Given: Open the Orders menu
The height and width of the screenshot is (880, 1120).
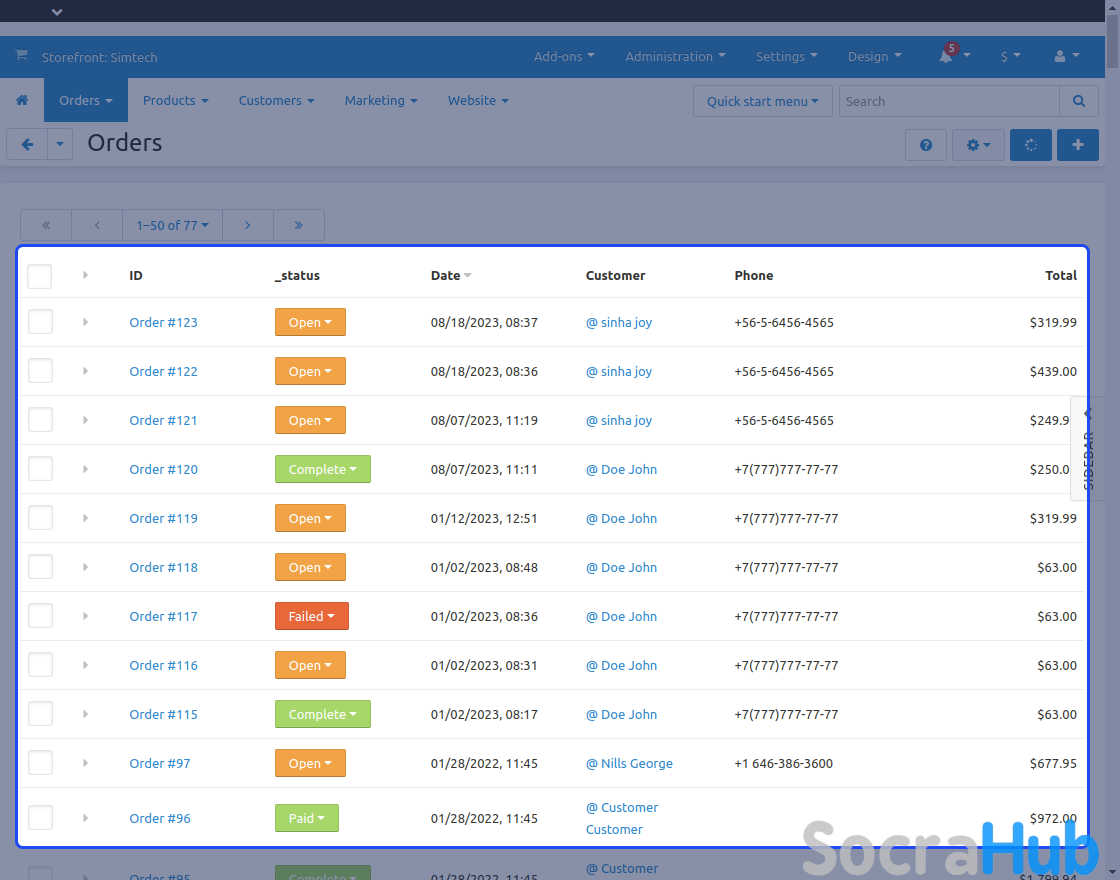Looking at the screenshot, I should pyautogui.click(x=86, y=101).
